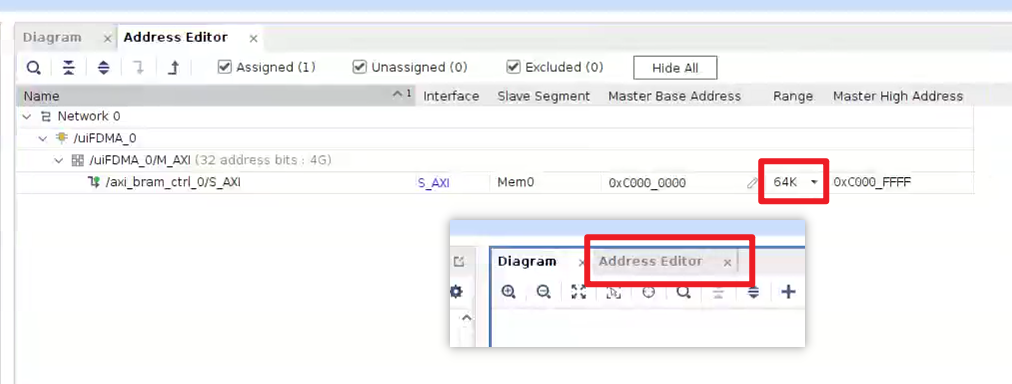
Task: Switch to the top Diagram tab
Action: 52,37
